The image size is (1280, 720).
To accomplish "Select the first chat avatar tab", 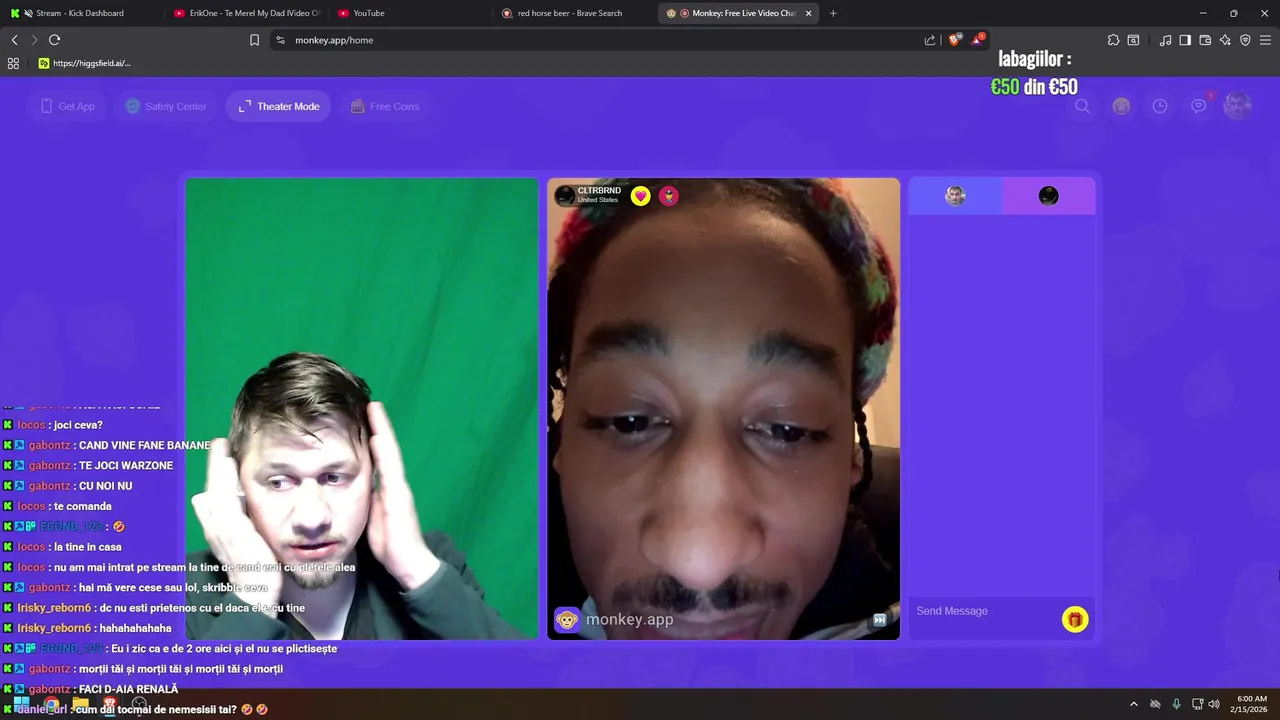I will coord(955,196).
